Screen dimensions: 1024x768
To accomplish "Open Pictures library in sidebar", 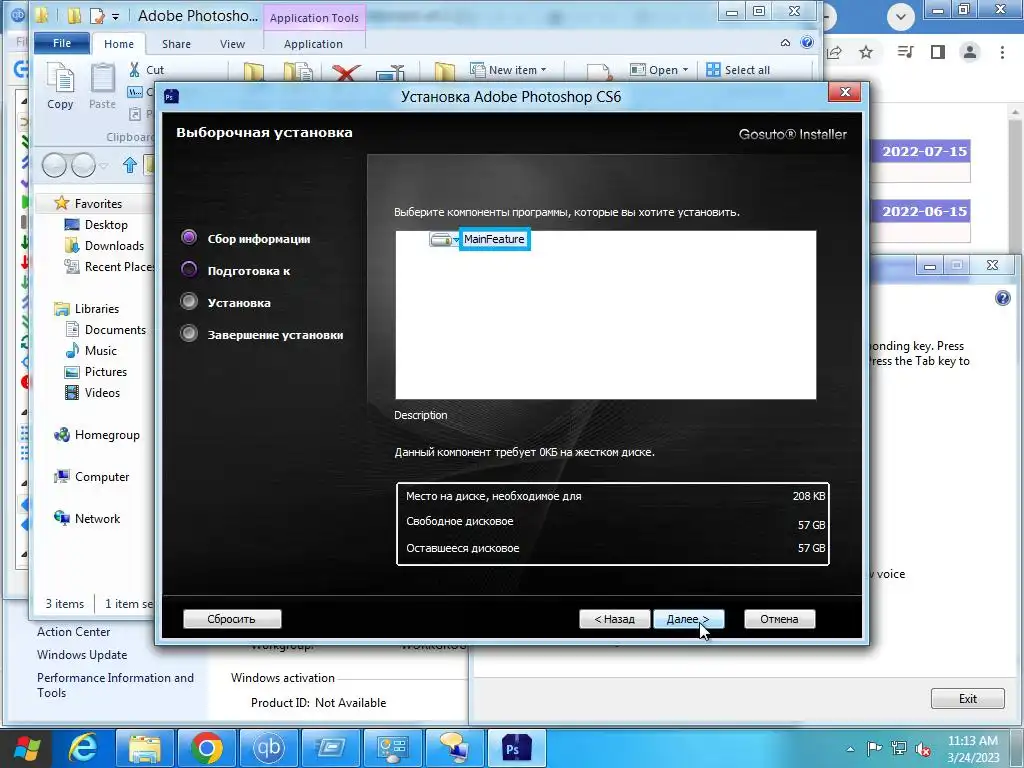I will [106, 372].
